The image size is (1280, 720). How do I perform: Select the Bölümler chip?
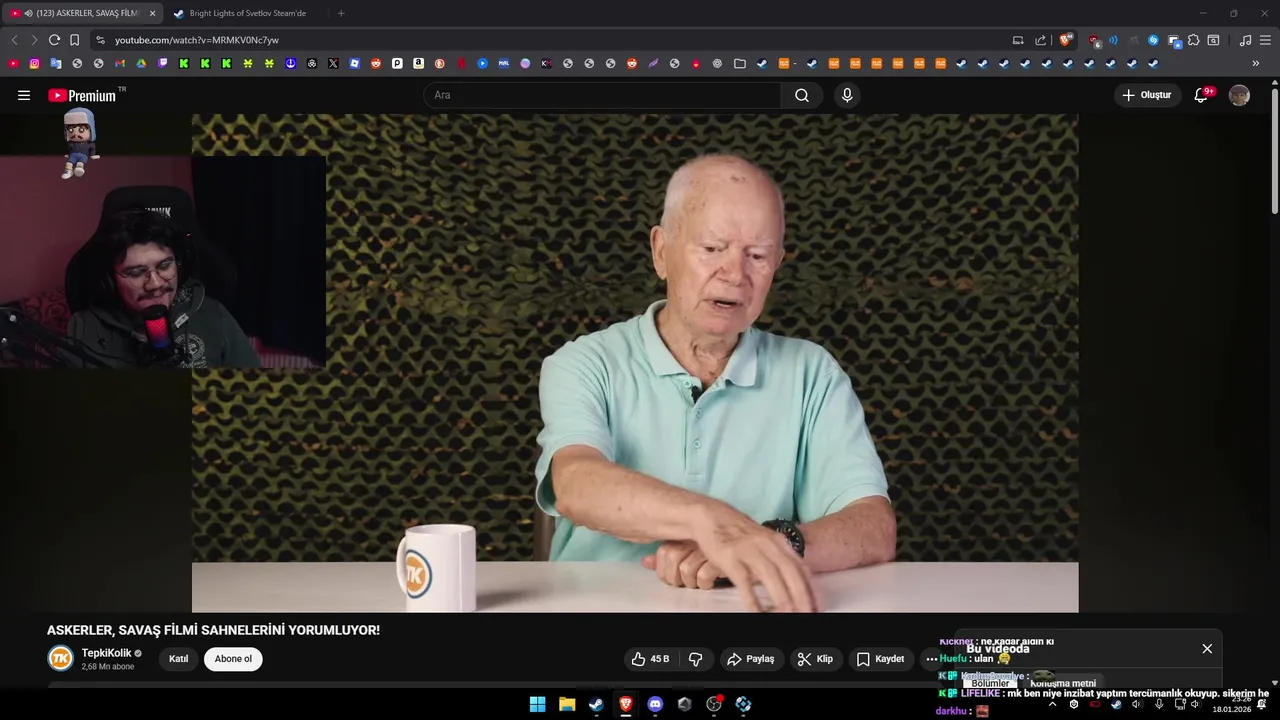[990, 683]
